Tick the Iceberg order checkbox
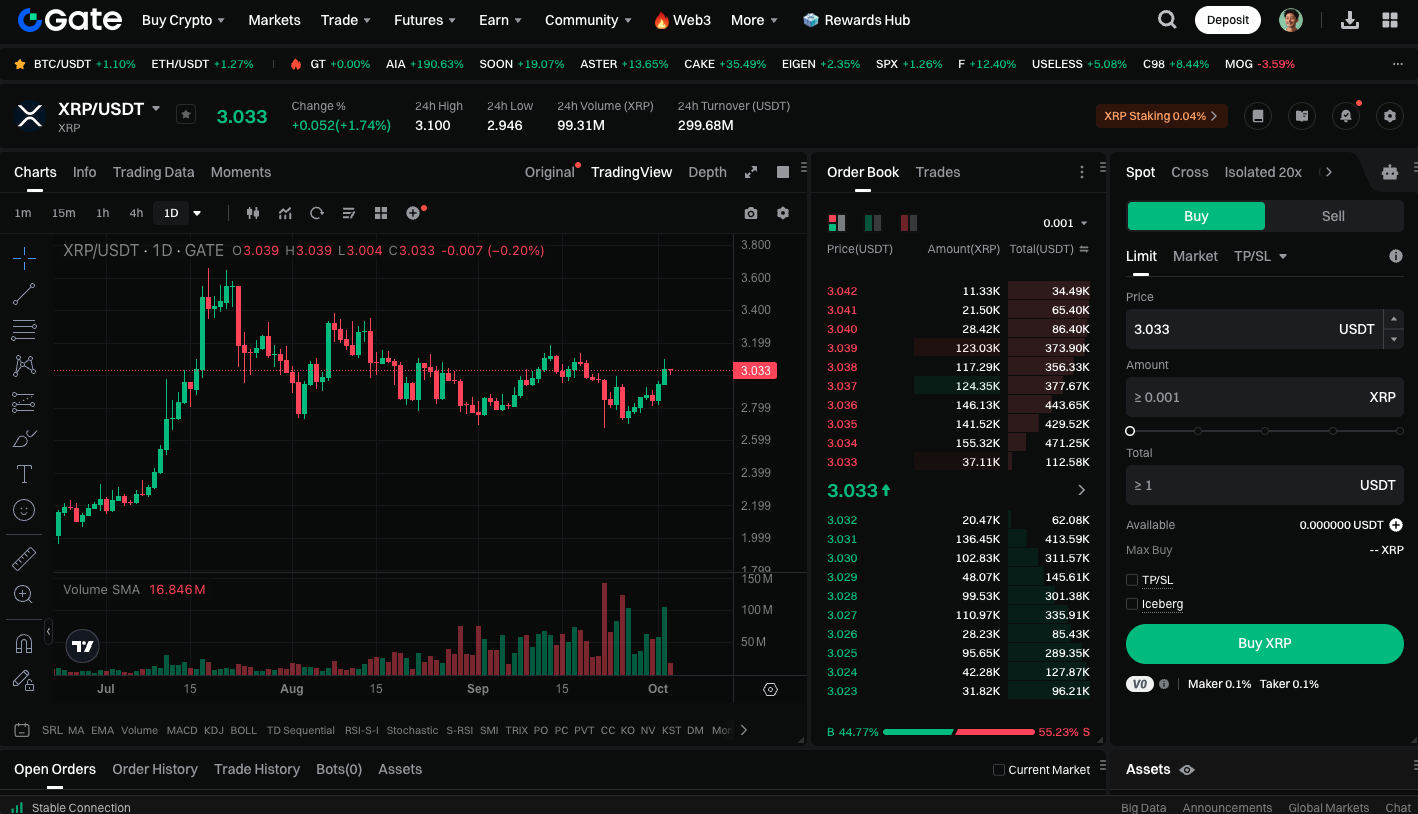Viewport: 1418px width, 814px height. [1132, 604]
